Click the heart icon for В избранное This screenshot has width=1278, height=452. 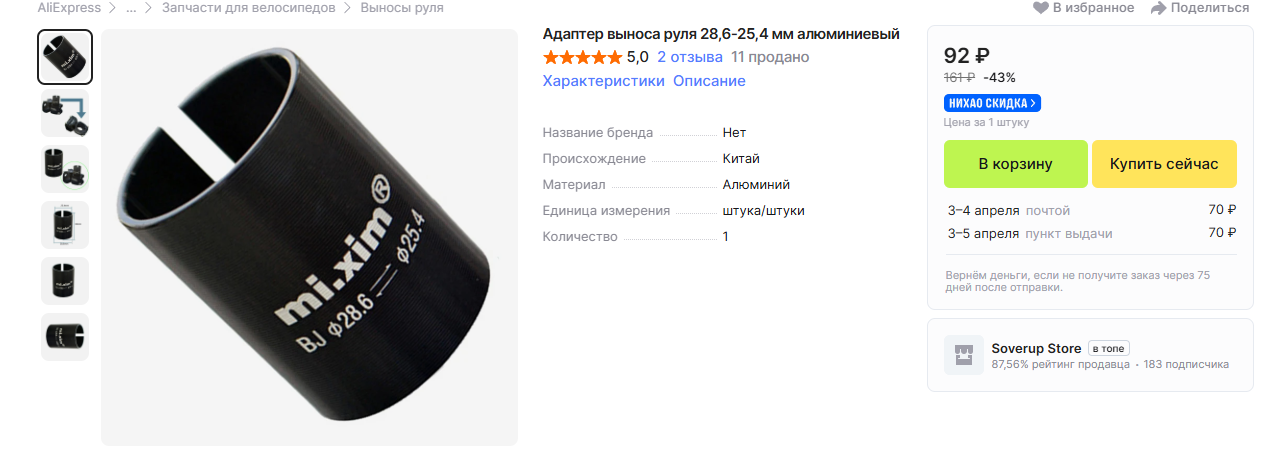point(1040,8)
